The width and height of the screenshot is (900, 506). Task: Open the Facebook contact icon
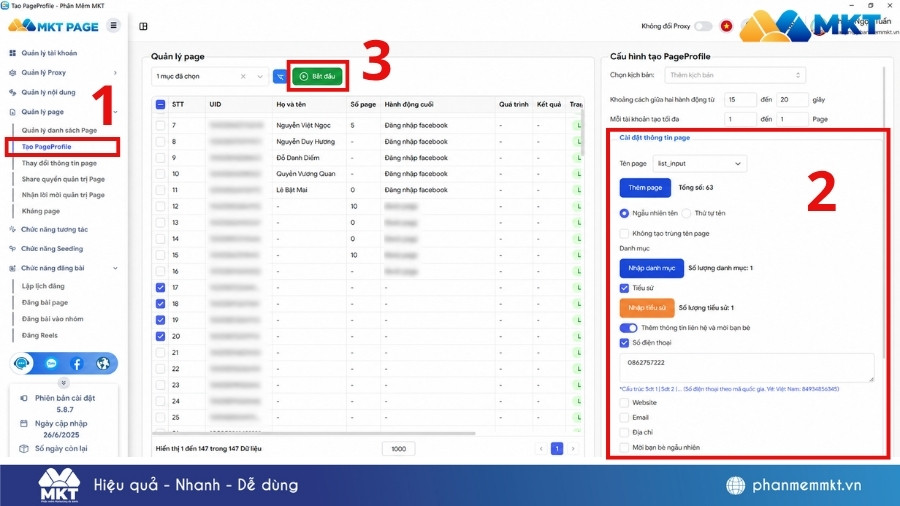click(77, 363)
